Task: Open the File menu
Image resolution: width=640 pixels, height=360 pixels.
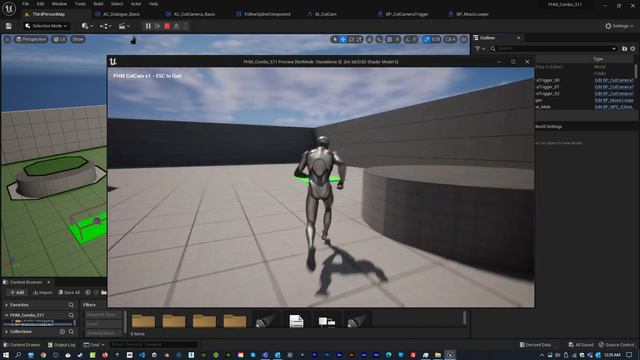Action: pos(25,4)
